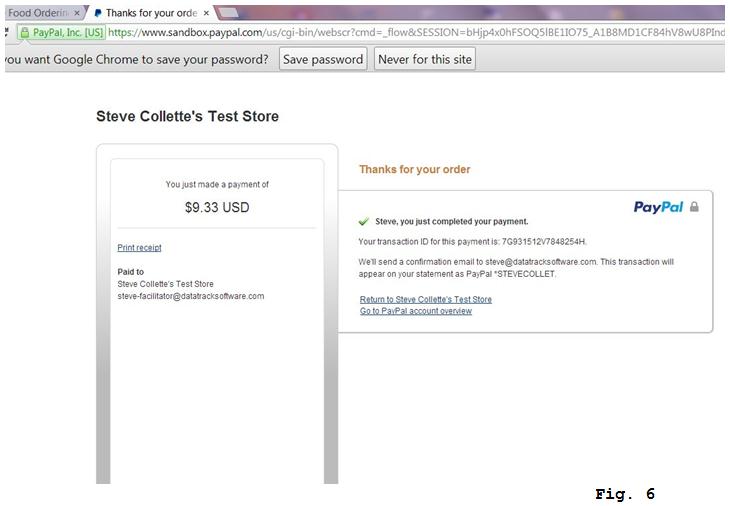Click the $9.33 USD payment amount
Viewport: 730px width, 506px height.
(217, 208)
